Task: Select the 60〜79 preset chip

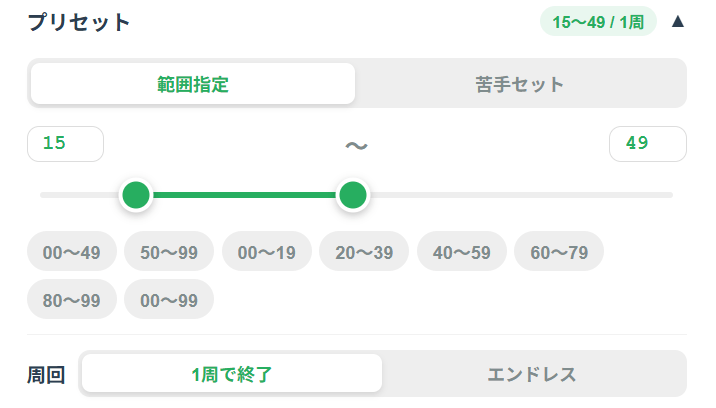Action: pos(559,252)
